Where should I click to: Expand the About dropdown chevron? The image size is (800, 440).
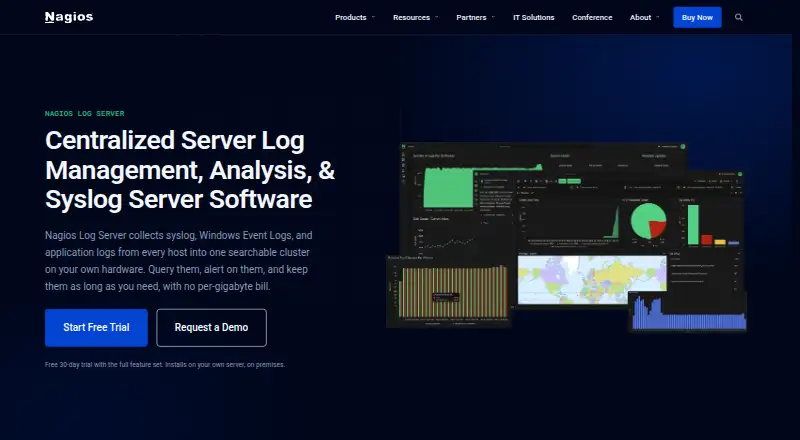pos(658,17)
